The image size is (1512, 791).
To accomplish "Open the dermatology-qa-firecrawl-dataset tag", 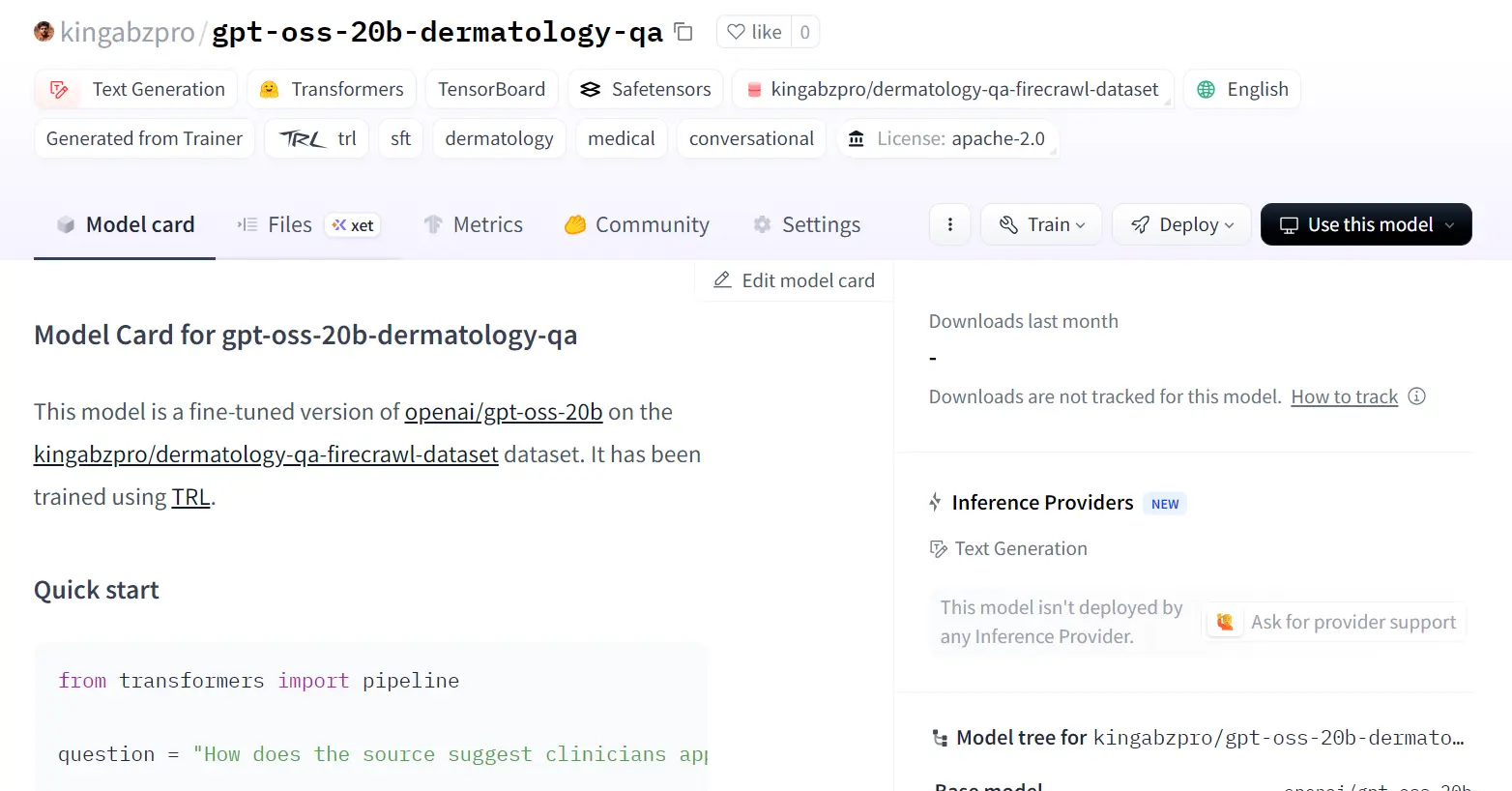I will pos(952,90).
